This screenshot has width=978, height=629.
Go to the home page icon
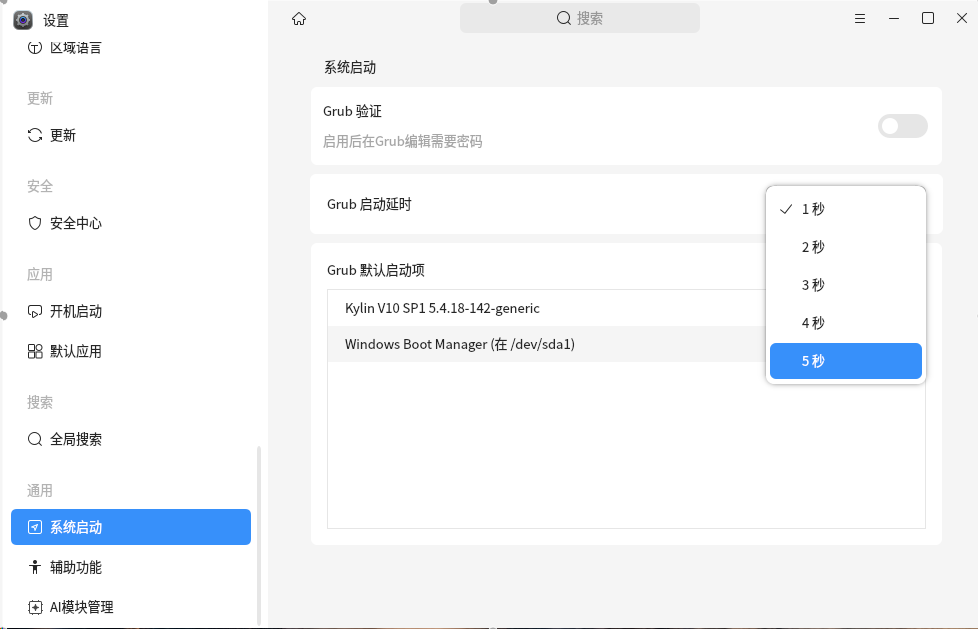tap(299, 19)
